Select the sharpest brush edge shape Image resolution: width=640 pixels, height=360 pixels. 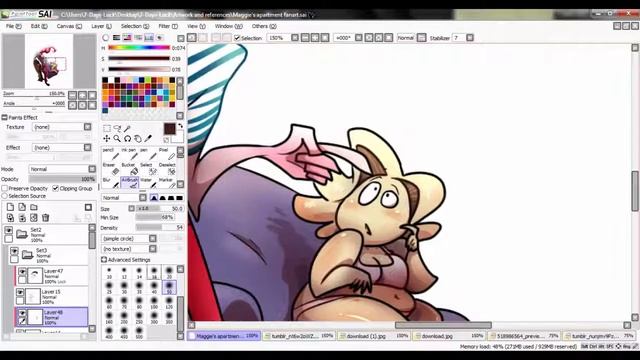coord(154,198)
